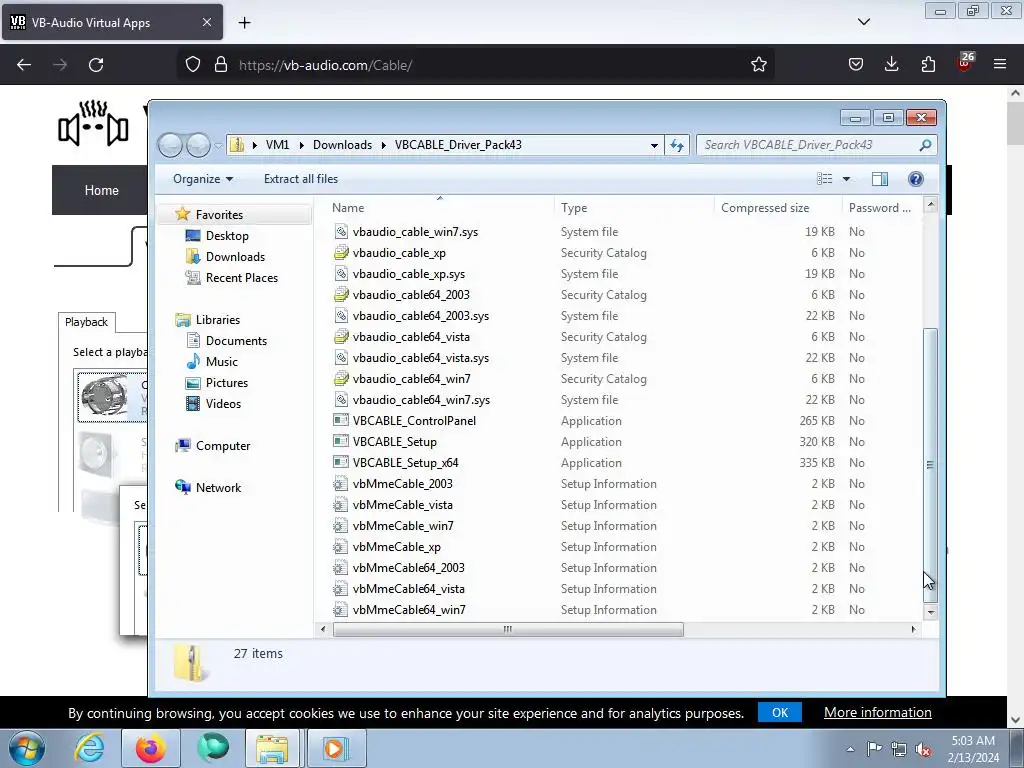Click the Home menu item on webpage

point(101,190)
